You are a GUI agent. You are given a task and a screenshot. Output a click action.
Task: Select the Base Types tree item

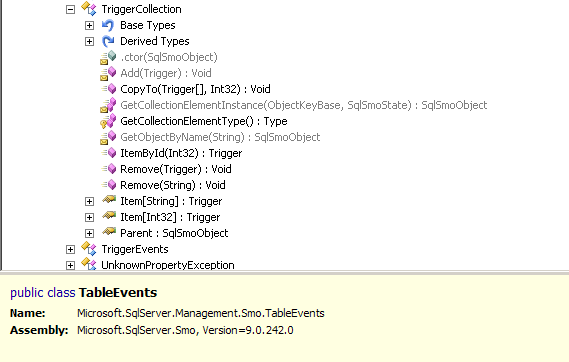click(148, 25)
